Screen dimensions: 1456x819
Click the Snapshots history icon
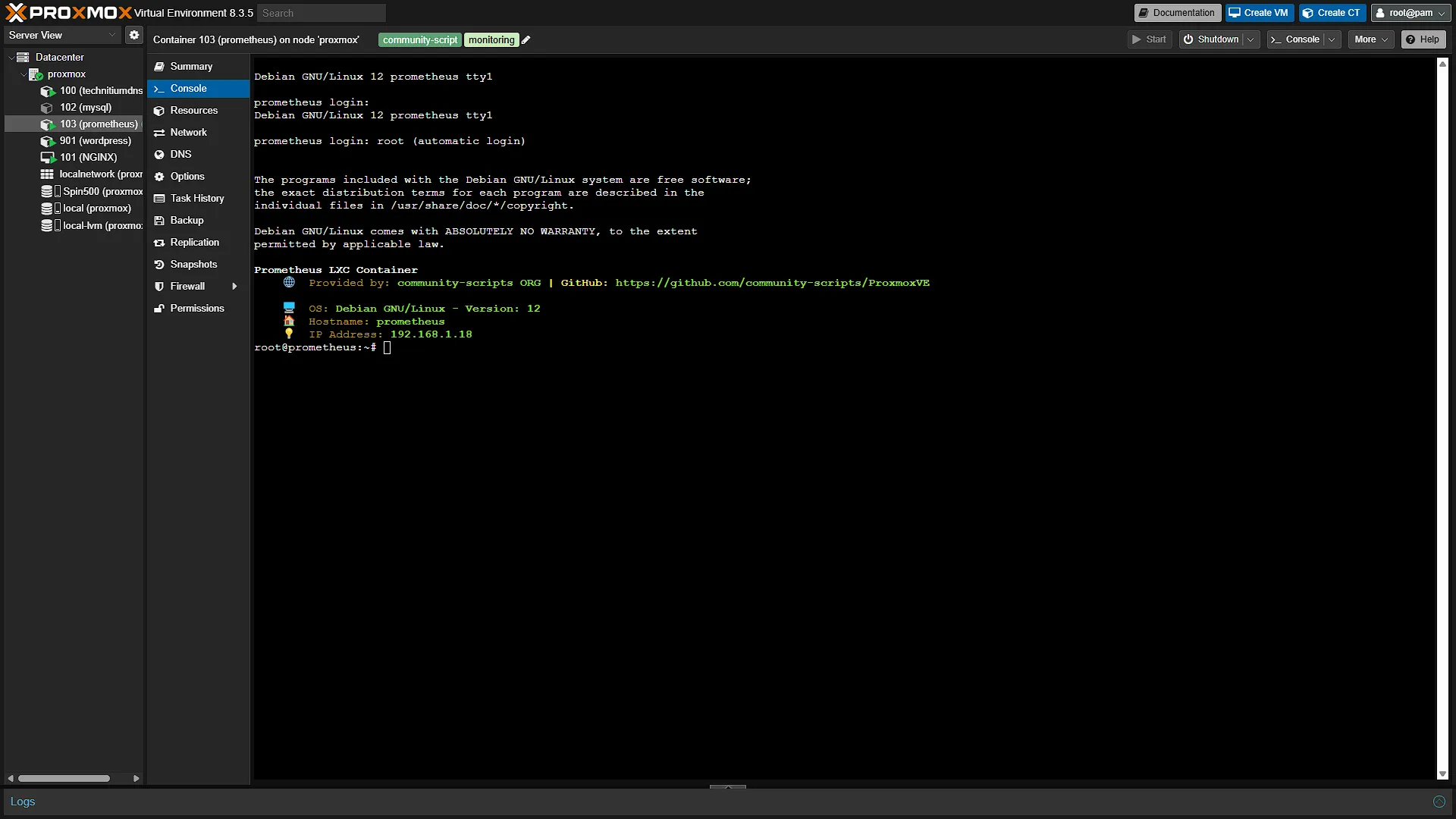pos(159,265)
